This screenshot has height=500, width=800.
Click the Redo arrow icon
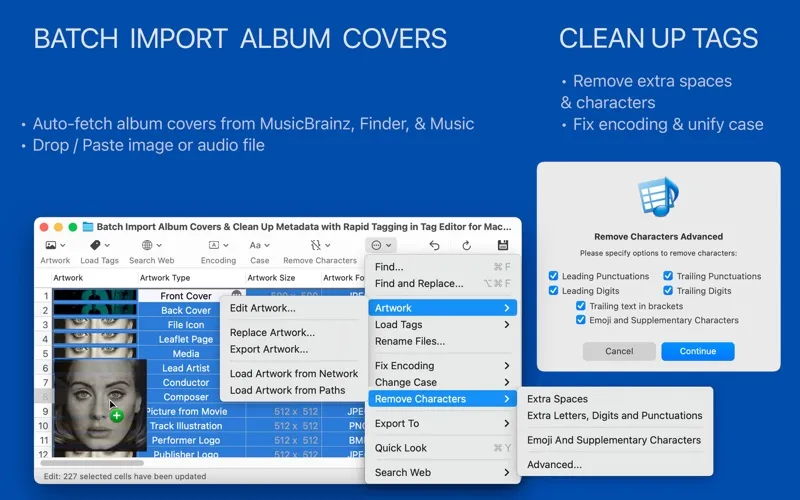coord(466,245)
